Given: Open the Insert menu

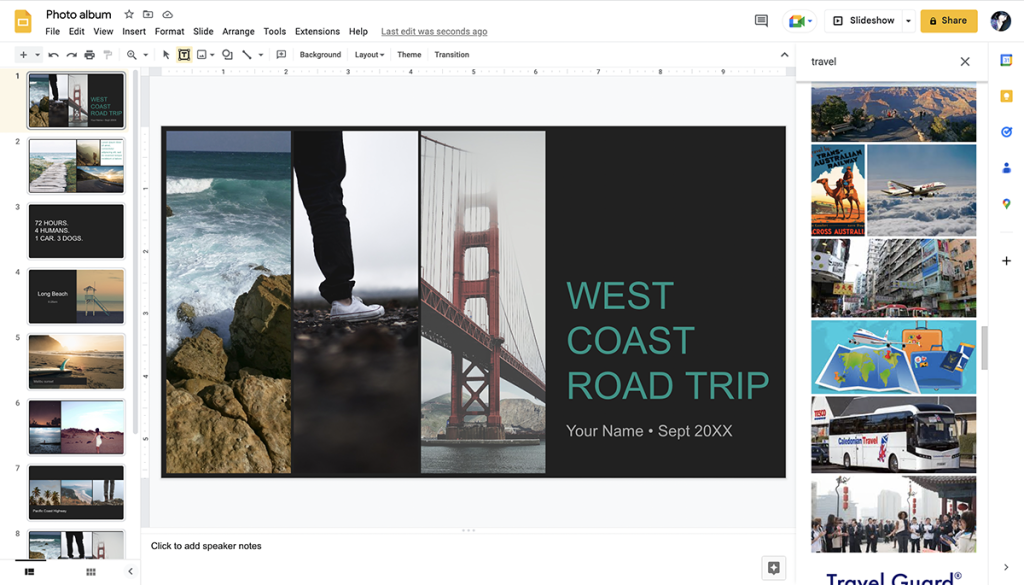Looking at the screenshot, I should coord(133,31).
